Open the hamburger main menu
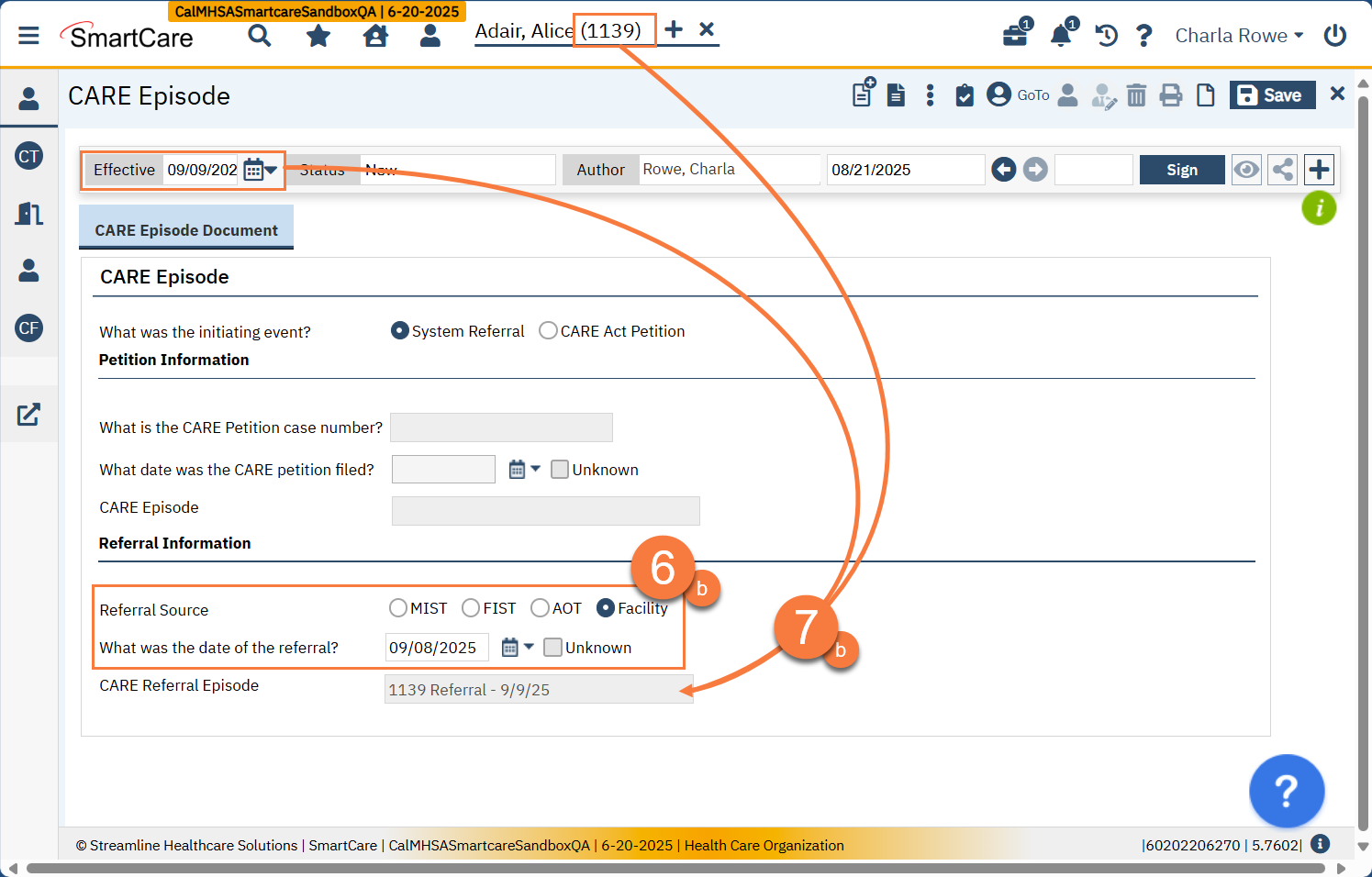 (28, 36)
